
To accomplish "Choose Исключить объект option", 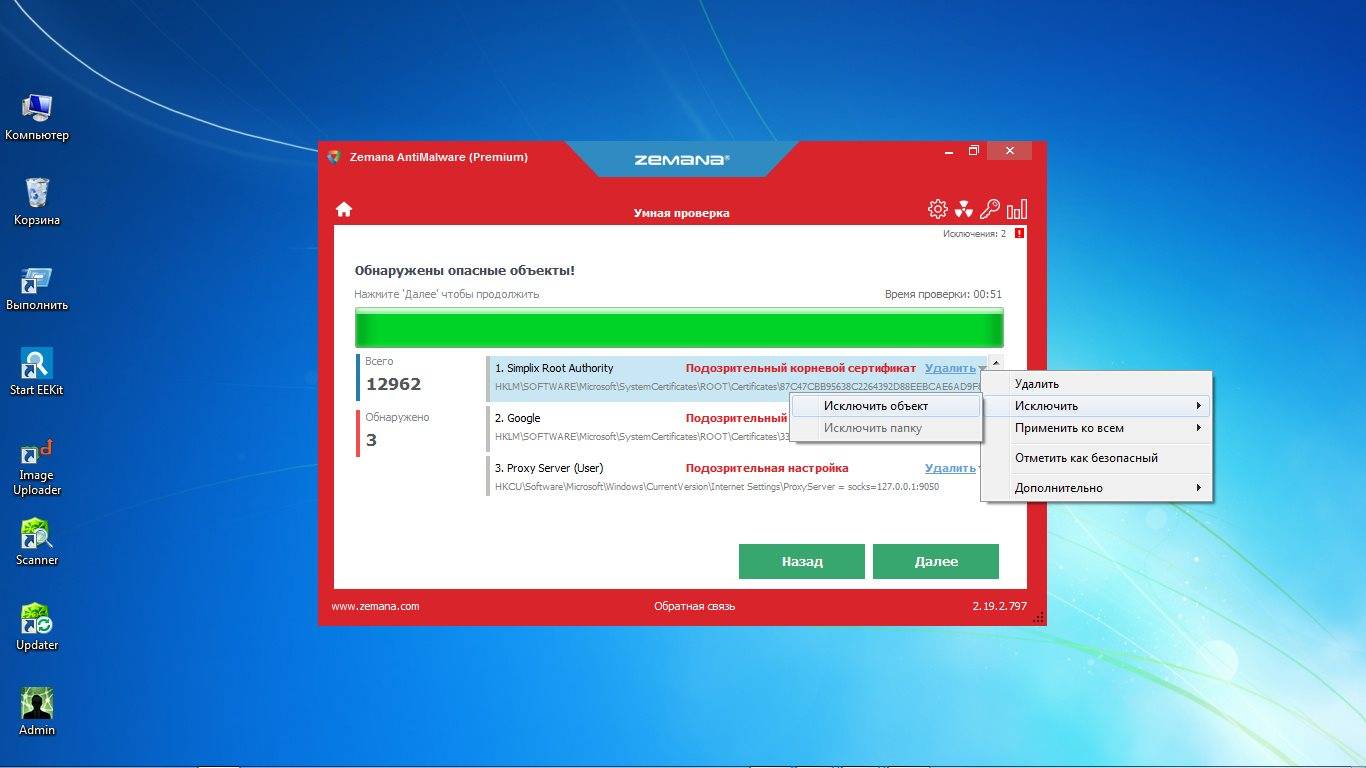I will pyautogui.click(x=886, y=406).
